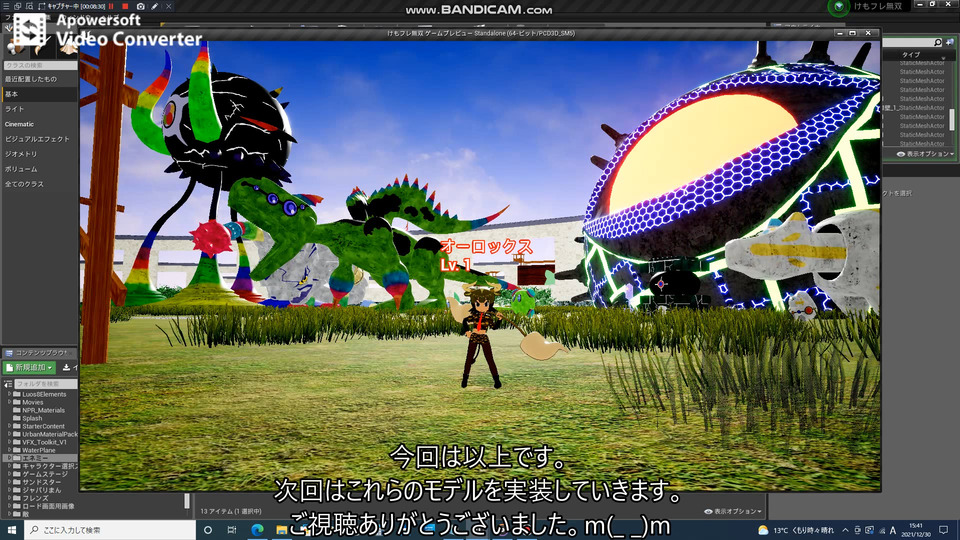Open the weather widget showing 13°C
The image size is (960, 540).
click(796, 530)
